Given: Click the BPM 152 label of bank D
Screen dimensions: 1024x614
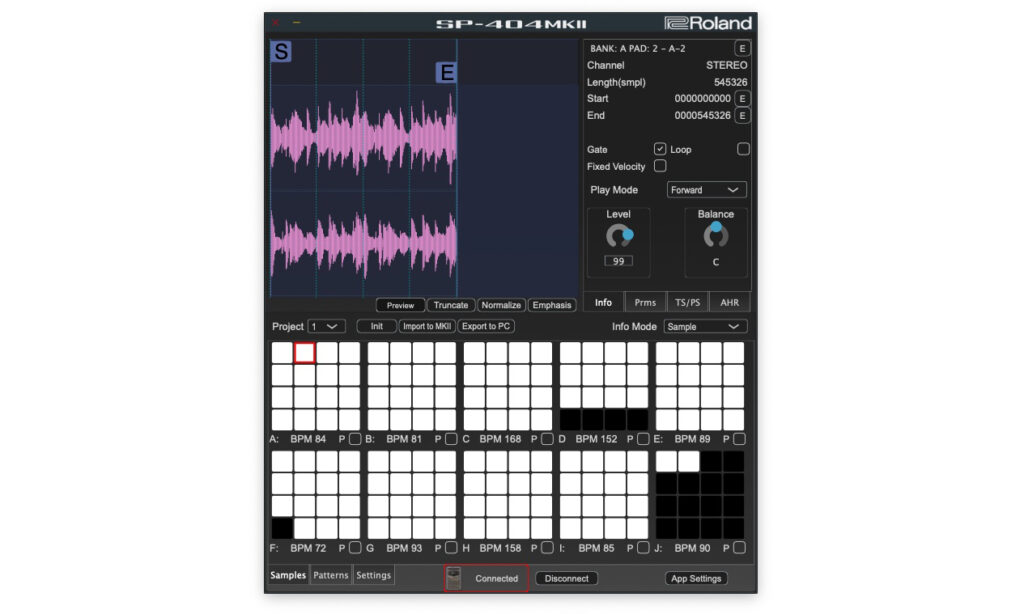Looking at the screenshot, I should tap(596, 439).
